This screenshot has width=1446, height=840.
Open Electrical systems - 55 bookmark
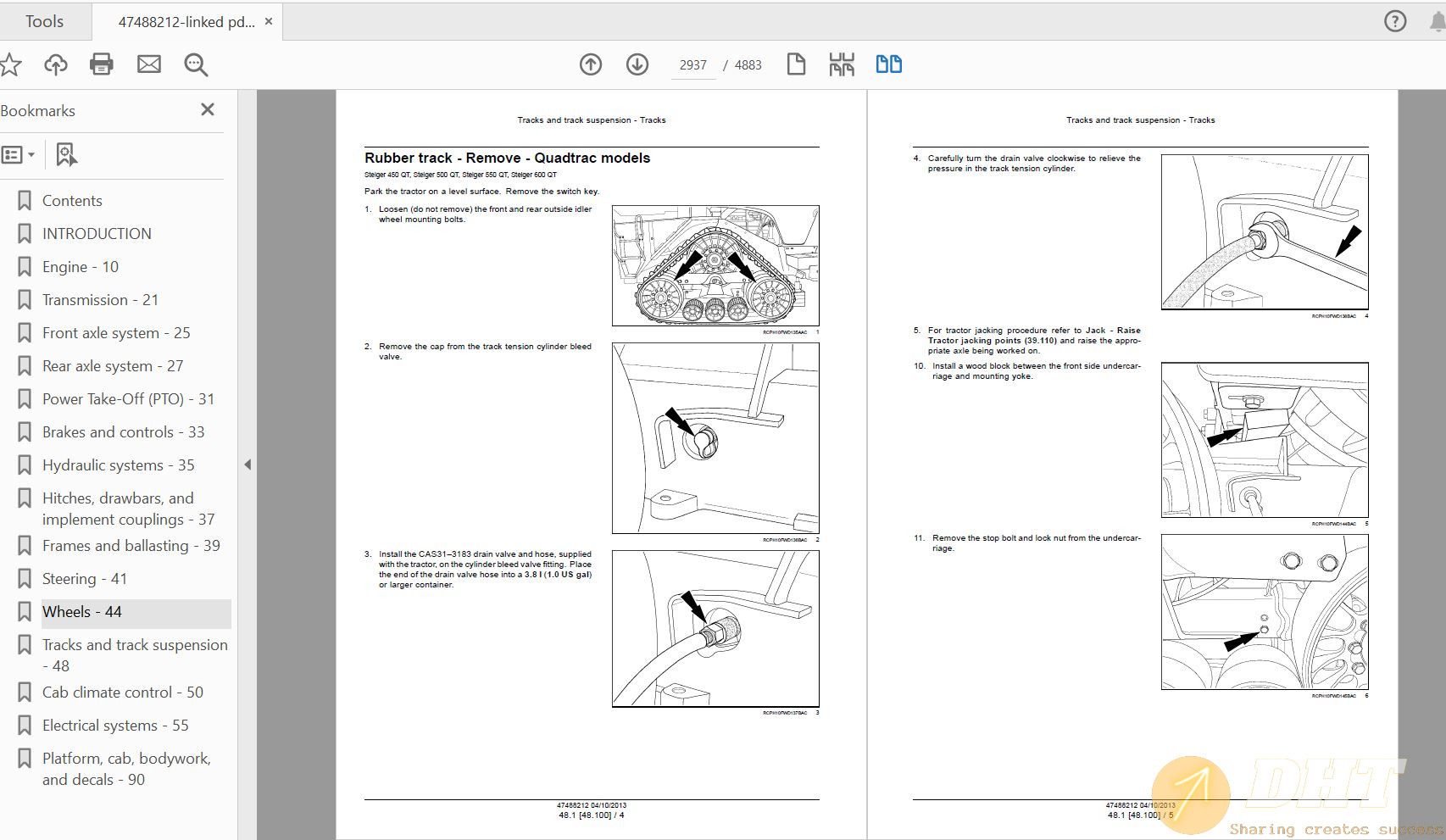[x=115, y=726]
